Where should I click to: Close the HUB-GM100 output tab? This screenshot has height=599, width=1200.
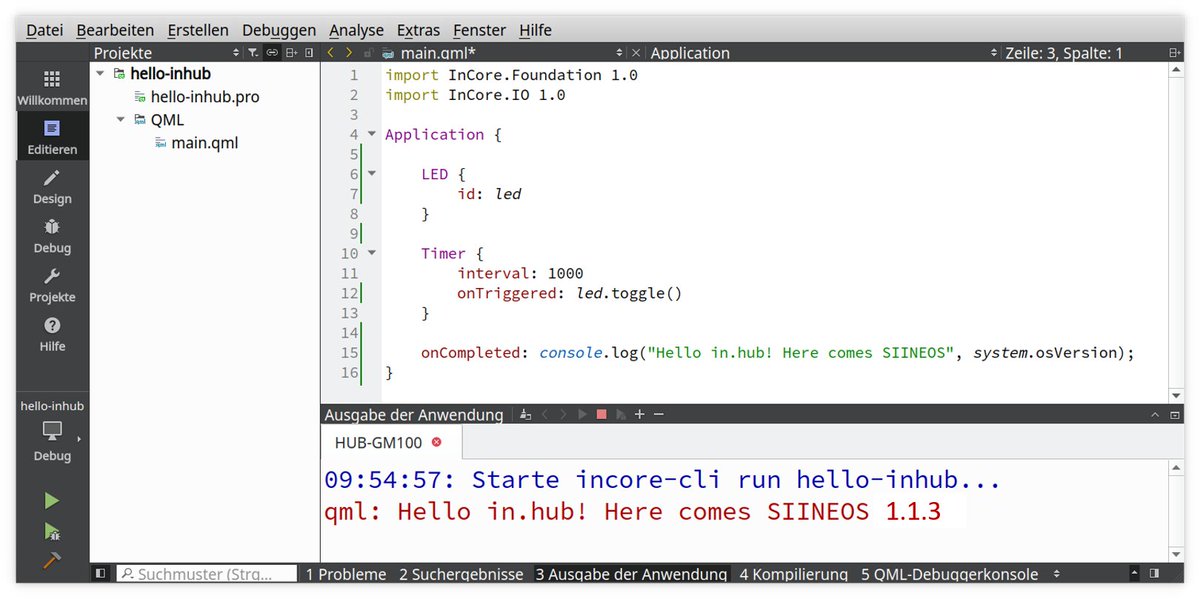click(x=436, y=441)
